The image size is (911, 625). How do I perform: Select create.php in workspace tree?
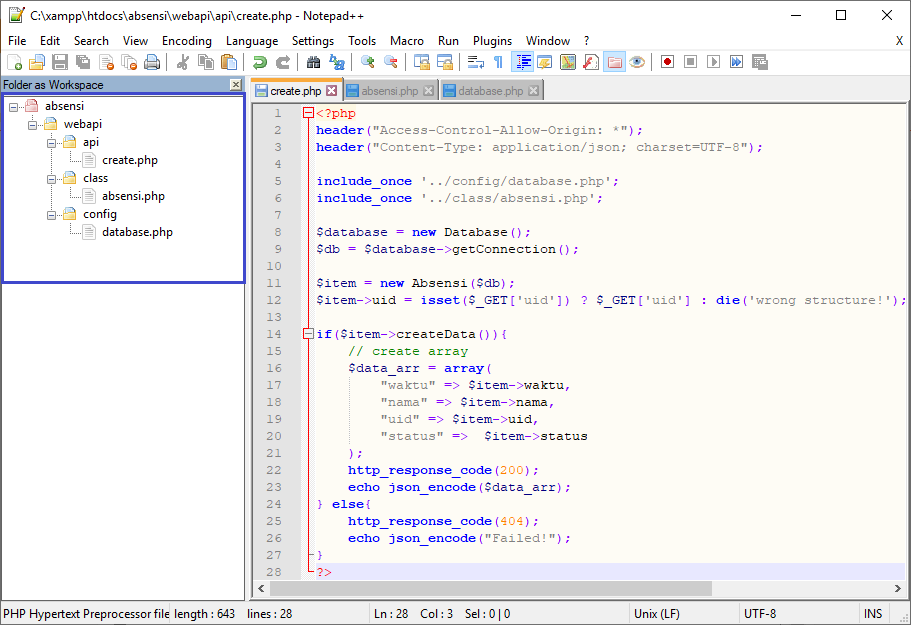tap(130, 160)
